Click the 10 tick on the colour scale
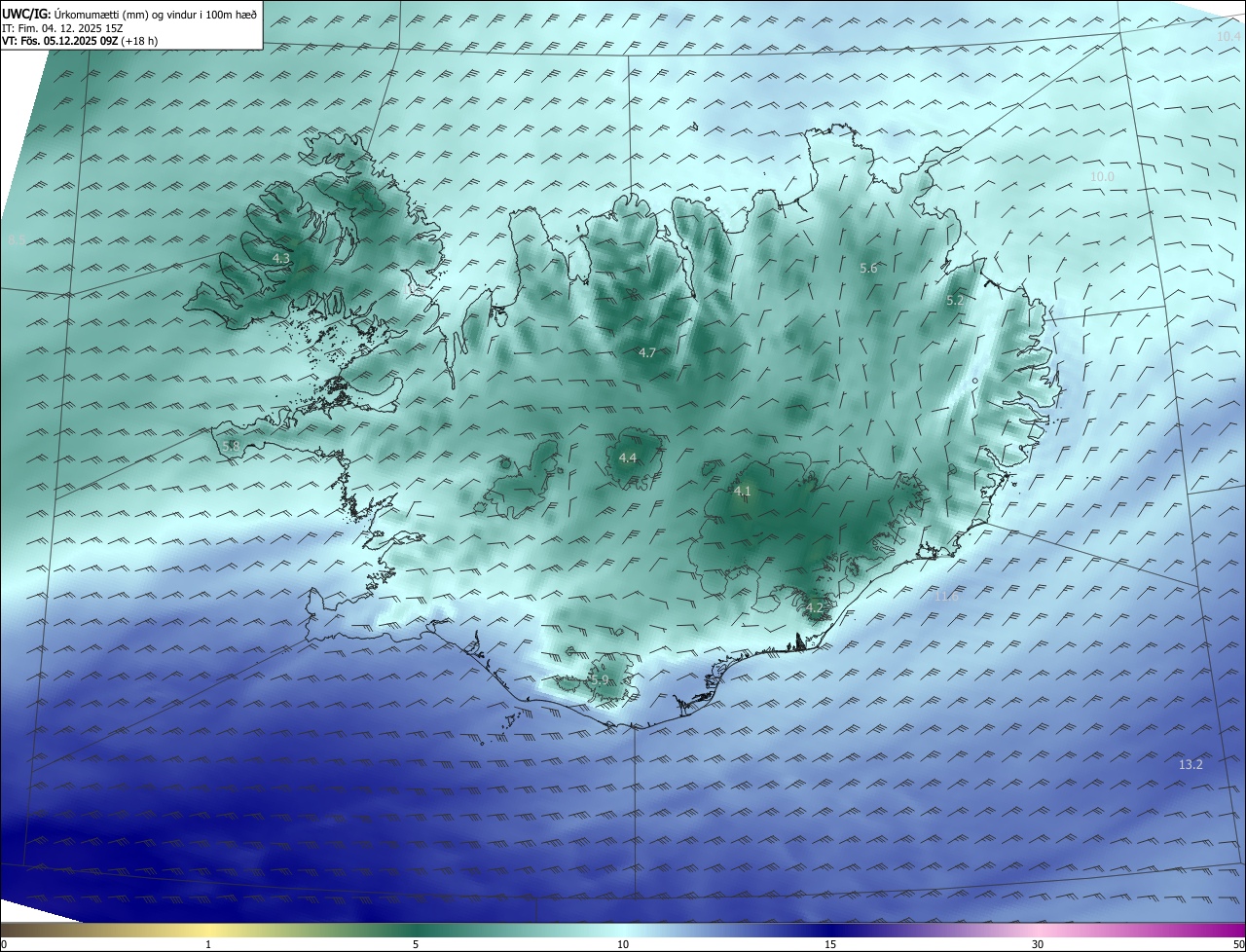1246x952 pixels. 623,944
